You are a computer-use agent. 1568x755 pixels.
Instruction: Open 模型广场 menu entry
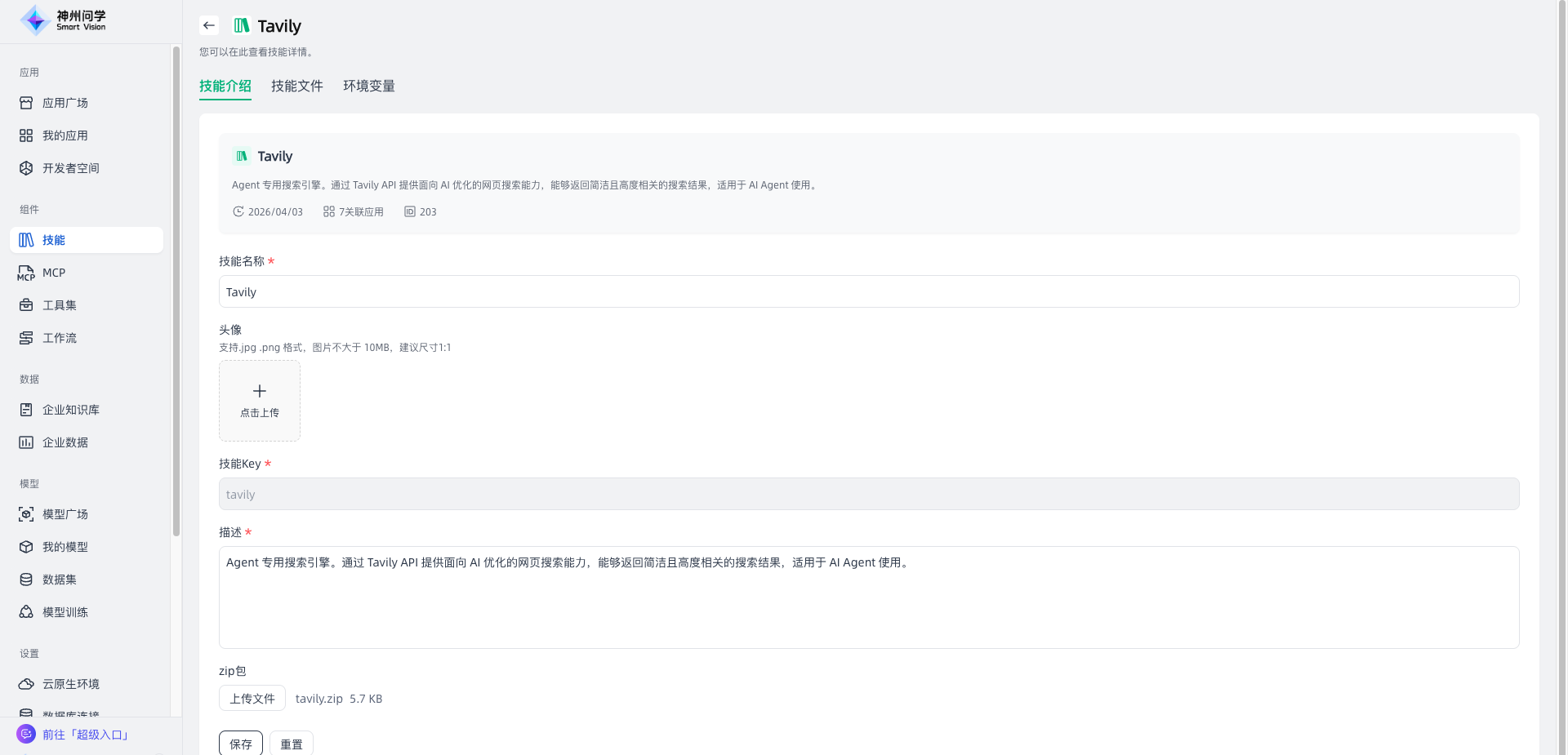pyautogui.click(x=87, y=514)
